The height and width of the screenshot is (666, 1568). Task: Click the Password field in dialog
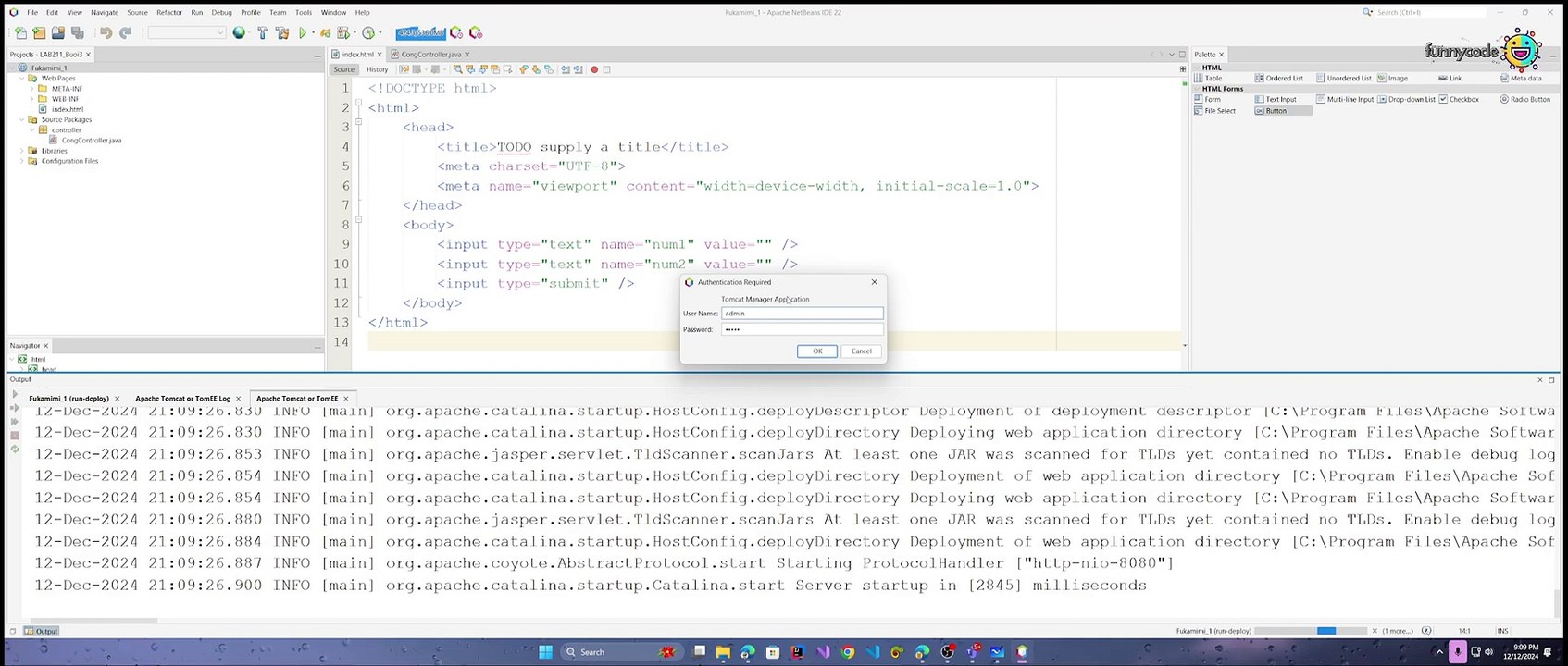pyautogui.click(x=802, y=329)
